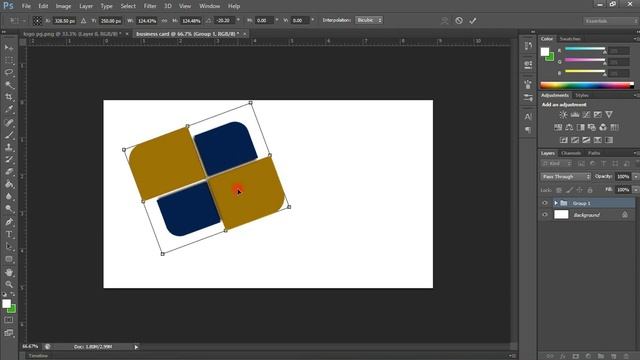The image size is (640, 360).
Task: Commit the transform with the checkmark
Action: pos(473,20)
